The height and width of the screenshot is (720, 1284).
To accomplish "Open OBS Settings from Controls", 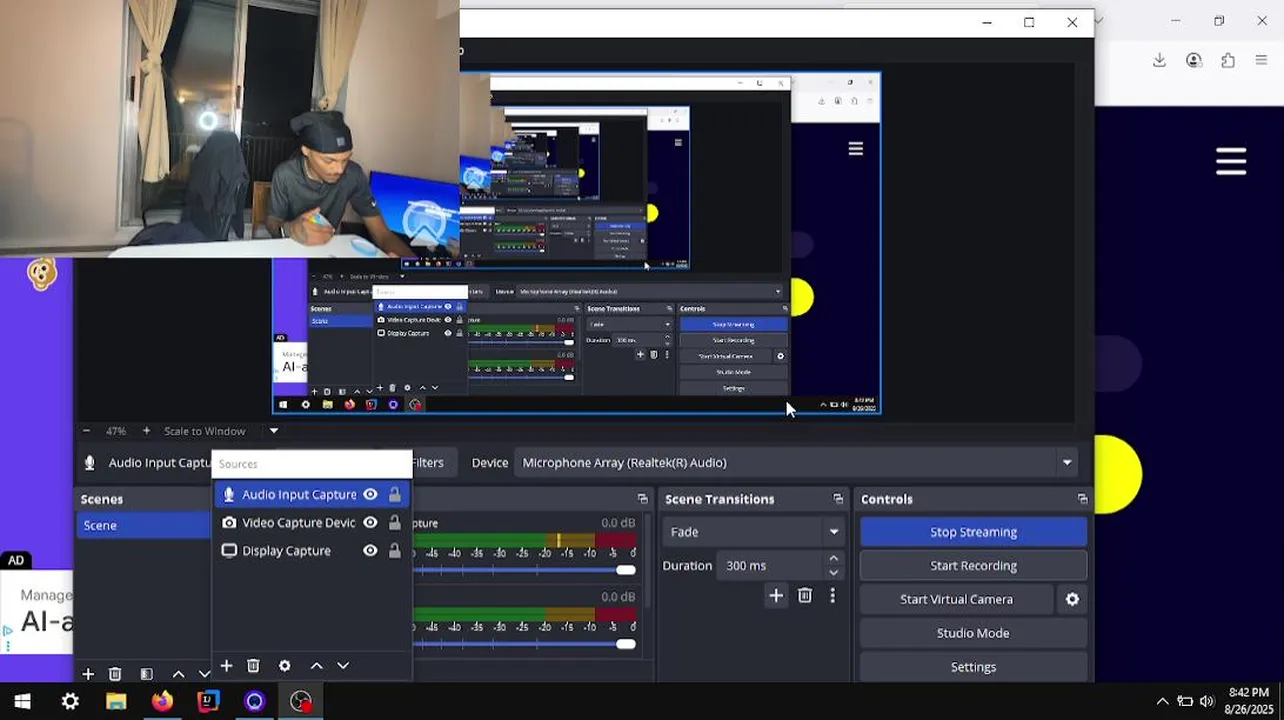I will [973, 666].
